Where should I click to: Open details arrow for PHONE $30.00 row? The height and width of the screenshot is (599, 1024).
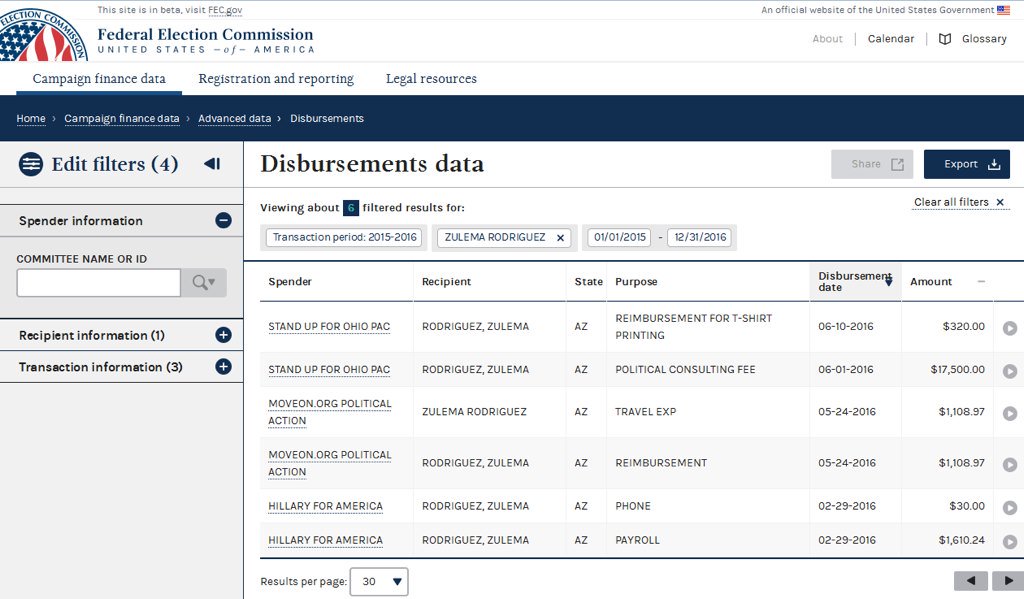click(1010, 508)
